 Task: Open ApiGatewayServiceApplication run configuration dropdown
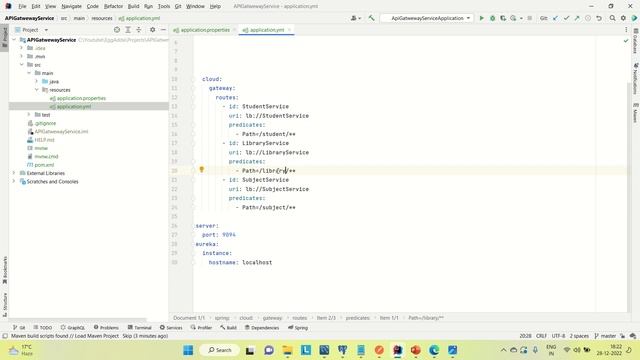point(427,18)
